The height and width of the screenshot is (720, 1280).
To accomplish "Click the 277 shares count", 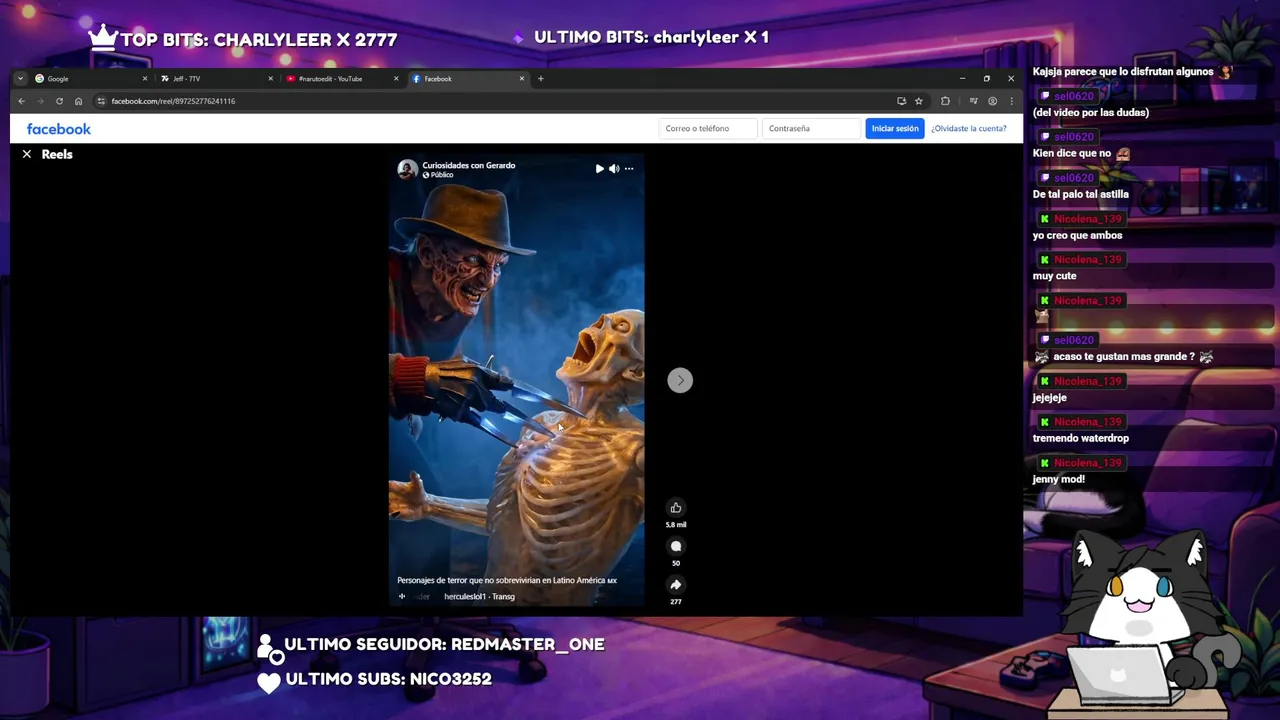I will pos(676,602).
